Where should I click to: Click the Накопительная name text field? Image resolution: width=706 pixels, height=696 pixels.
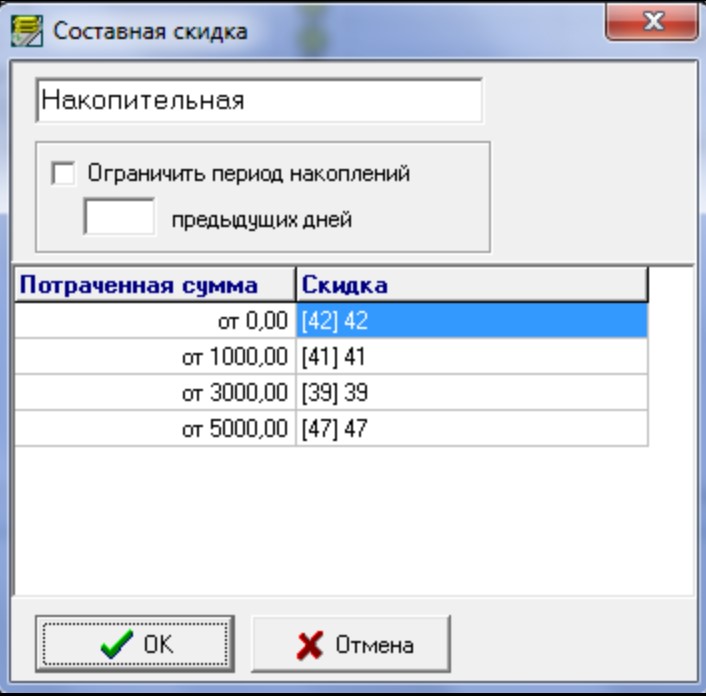click(258, 101)
